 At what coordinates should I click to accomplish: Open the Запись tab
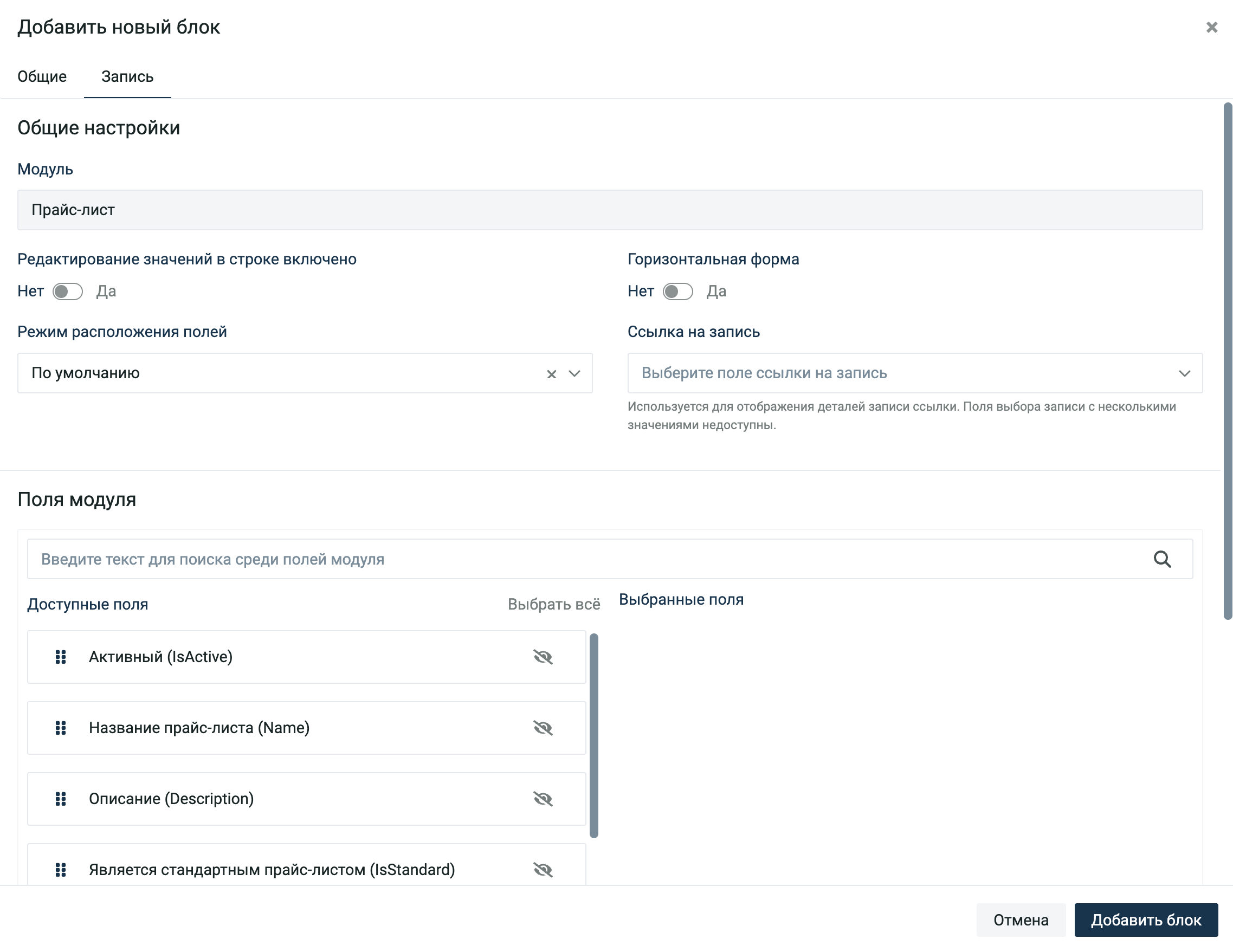(x=127, y=76)
